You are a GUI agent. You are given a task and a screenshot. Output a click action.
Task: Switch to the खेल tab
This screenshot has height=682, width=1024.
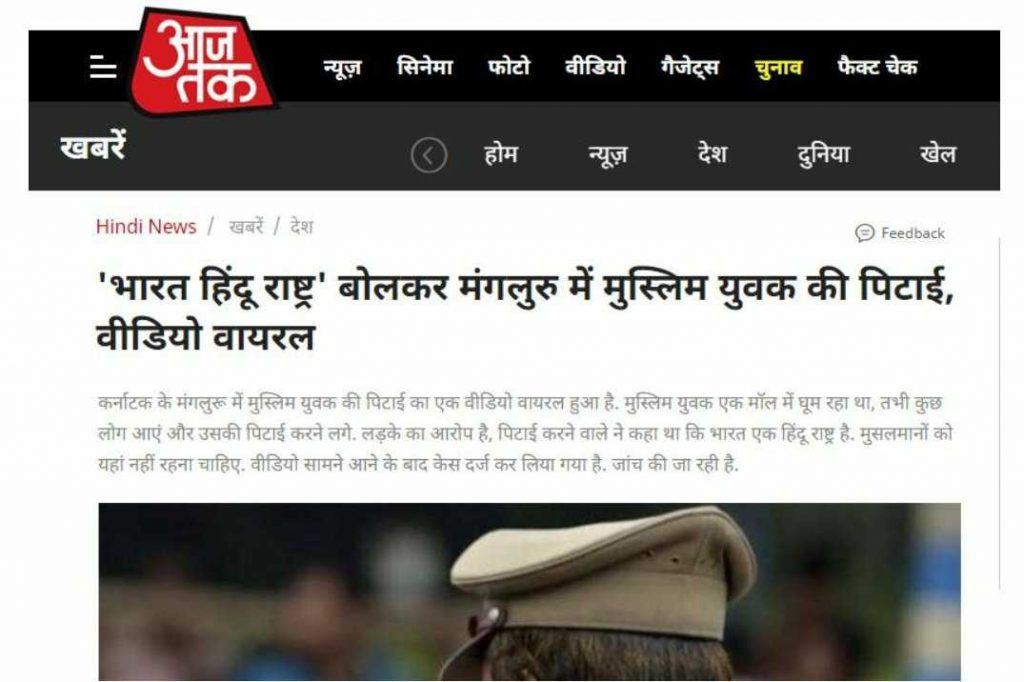[937, 154]
